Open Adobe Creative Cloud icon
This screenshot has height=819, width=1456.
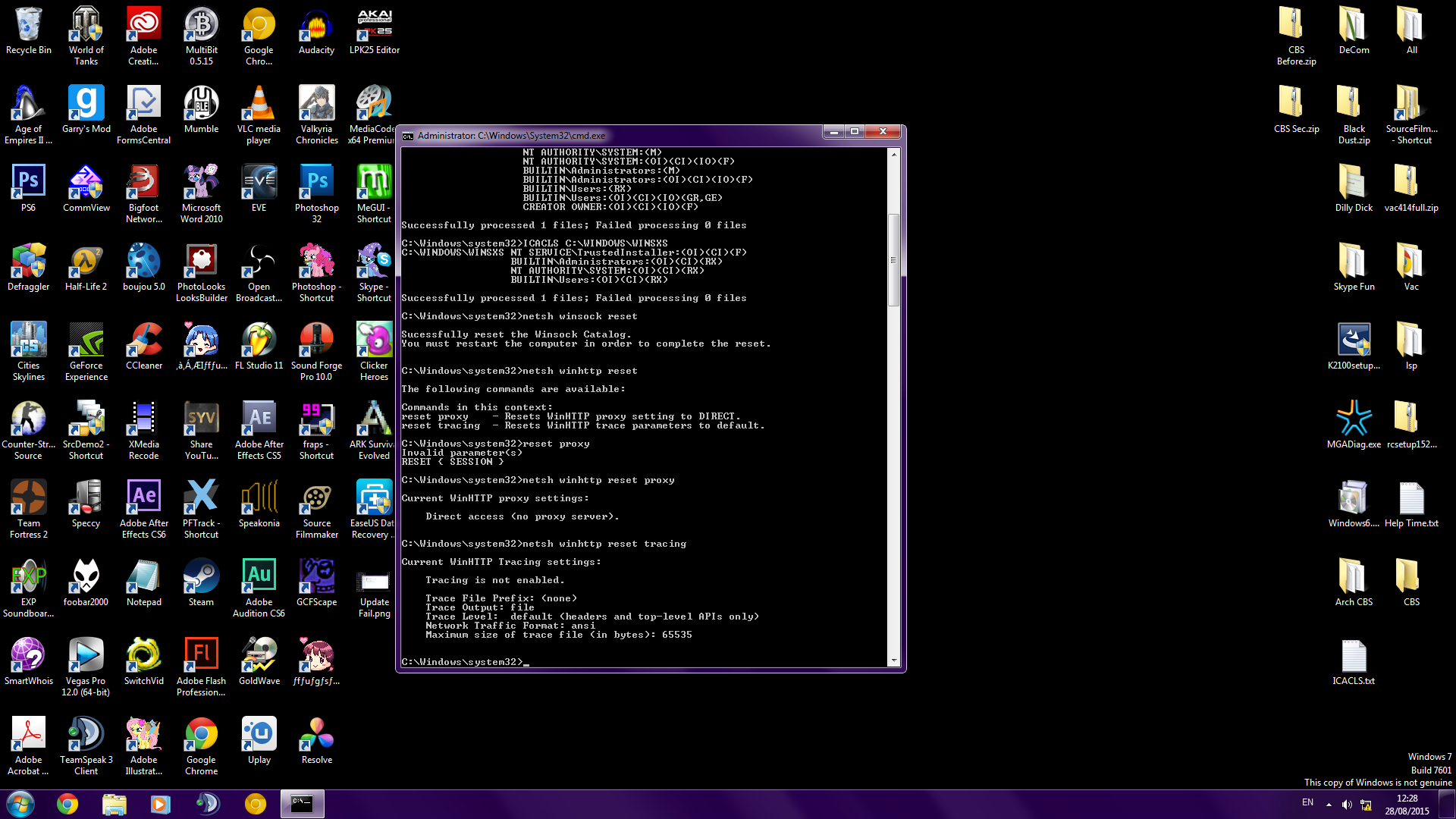tap(143, 36)
